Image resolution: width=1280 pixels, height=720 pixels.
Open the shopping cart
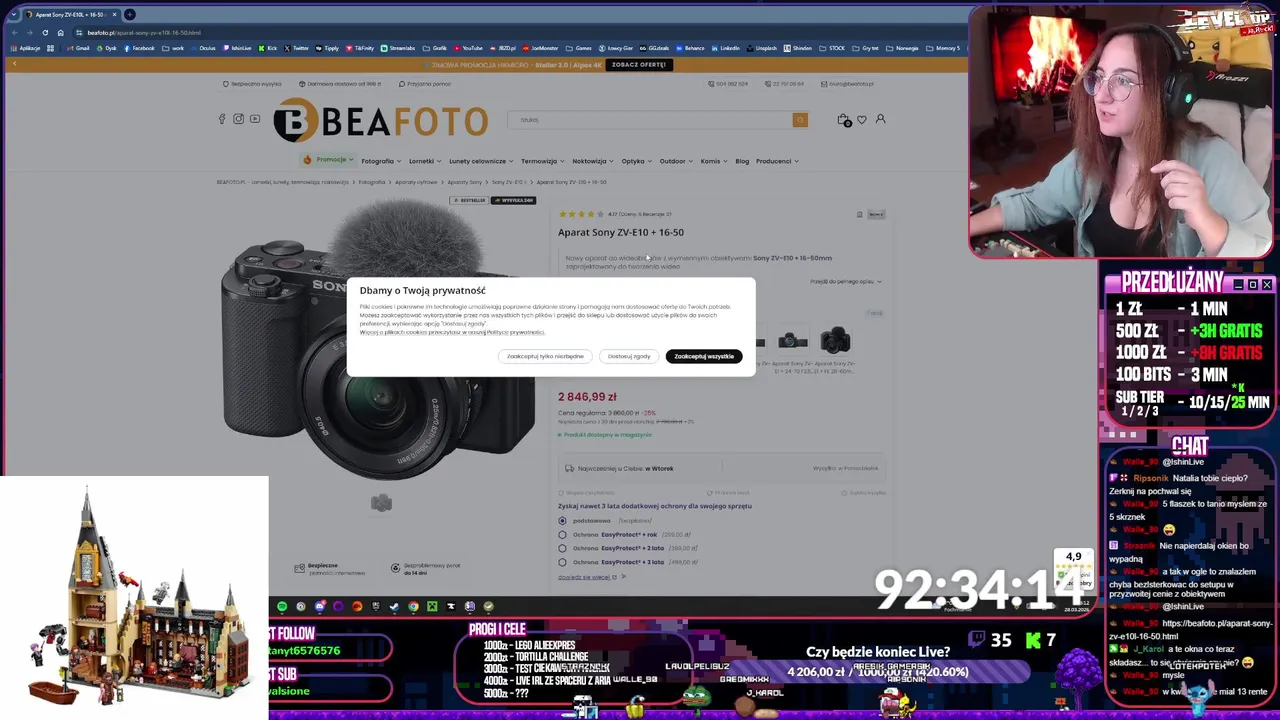(x=844, y=120)
